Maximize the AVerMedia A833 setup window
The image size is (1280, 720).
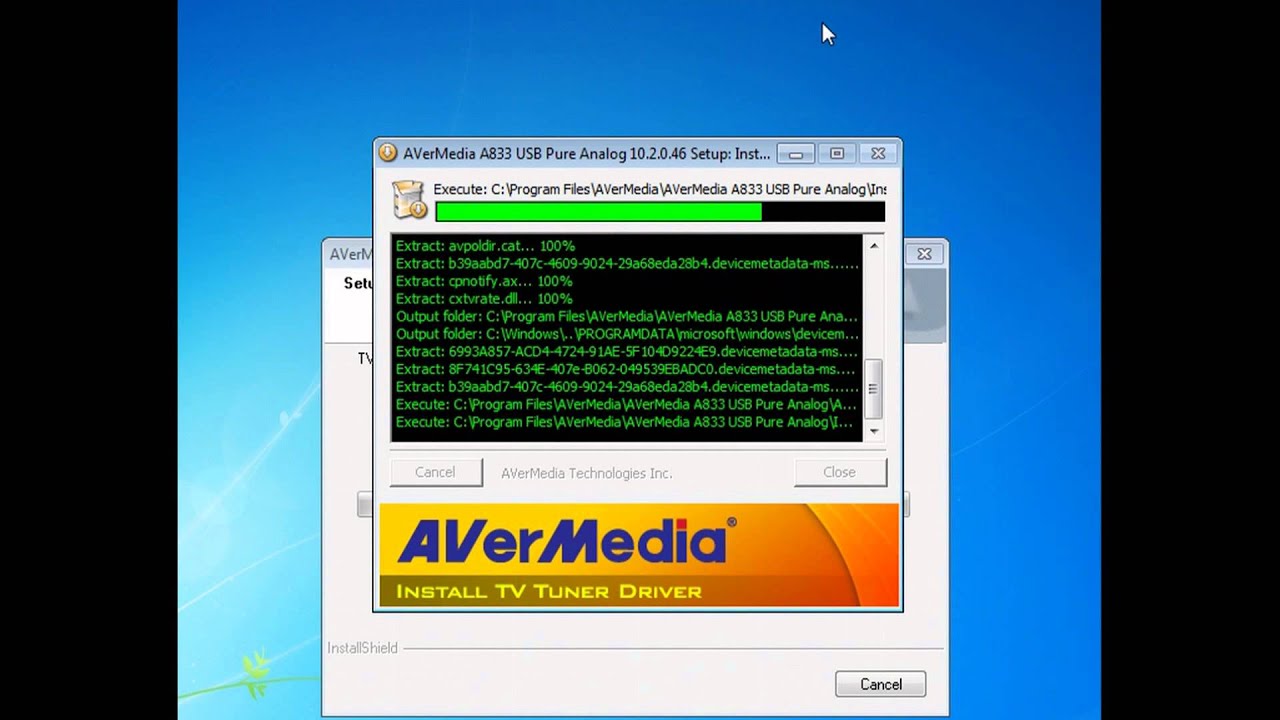(x=837, y=153)
